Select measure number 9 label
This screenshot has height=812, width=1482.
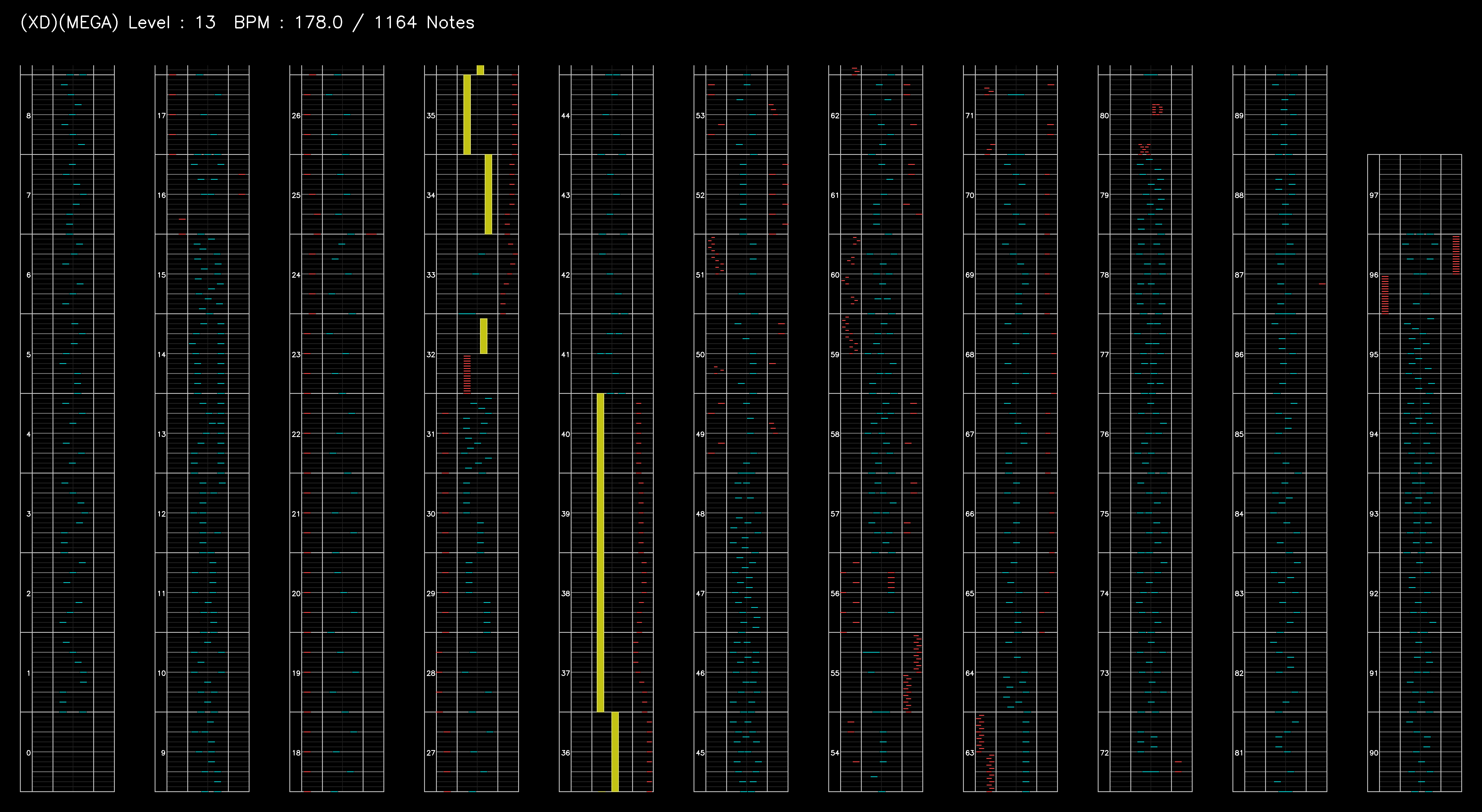point(163,753)
